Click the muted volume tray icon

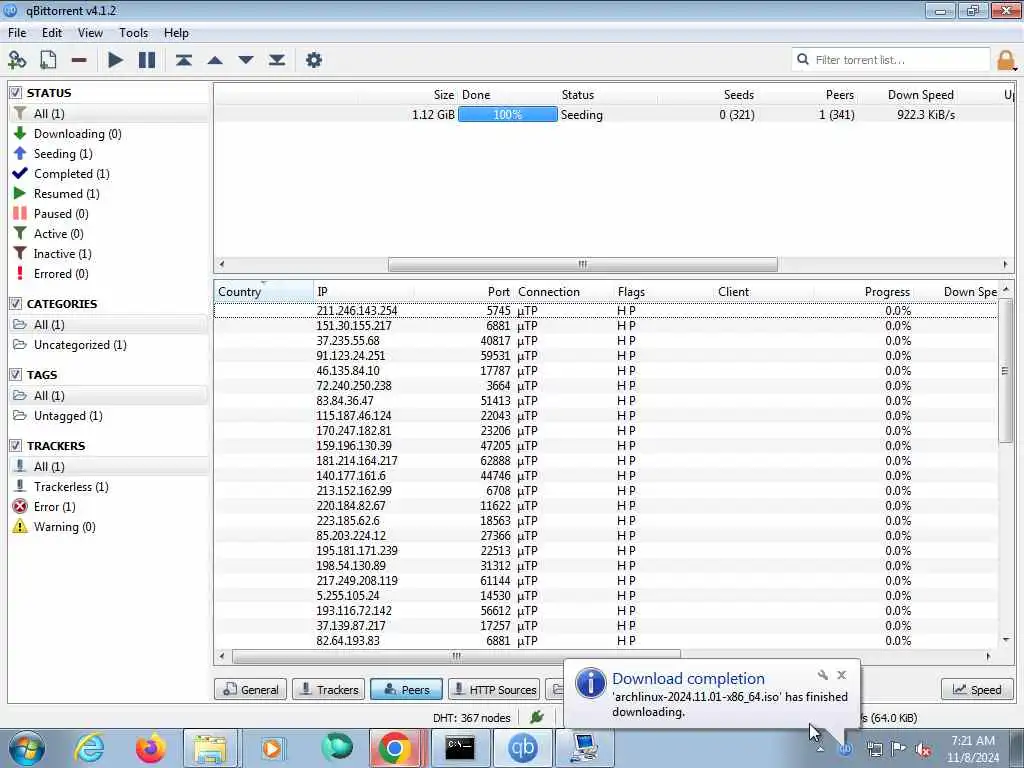click(x=923, y=749)
